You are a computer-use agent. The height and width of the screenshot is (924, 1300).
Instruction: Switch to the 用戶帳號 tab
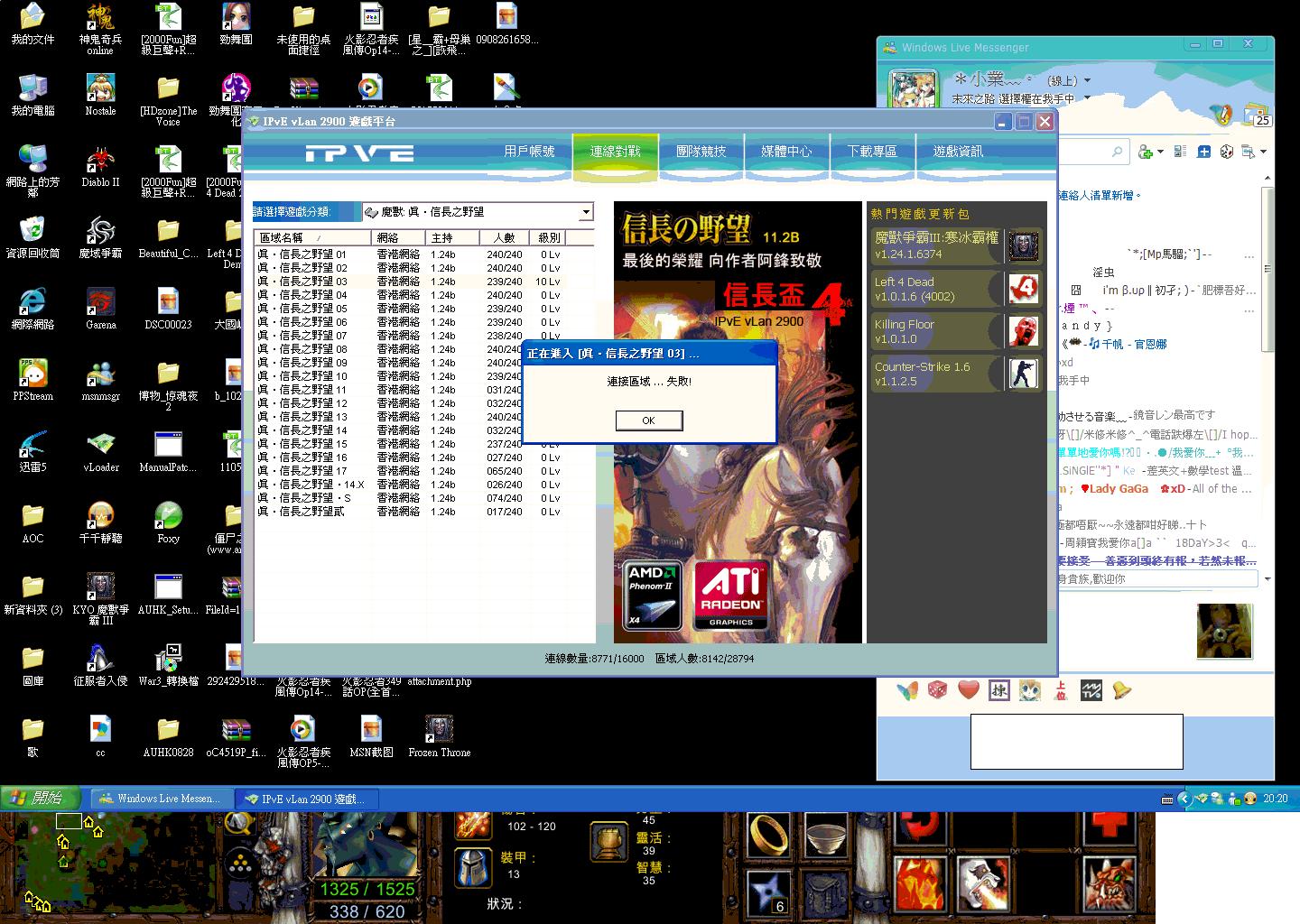(x=529, y=152)
